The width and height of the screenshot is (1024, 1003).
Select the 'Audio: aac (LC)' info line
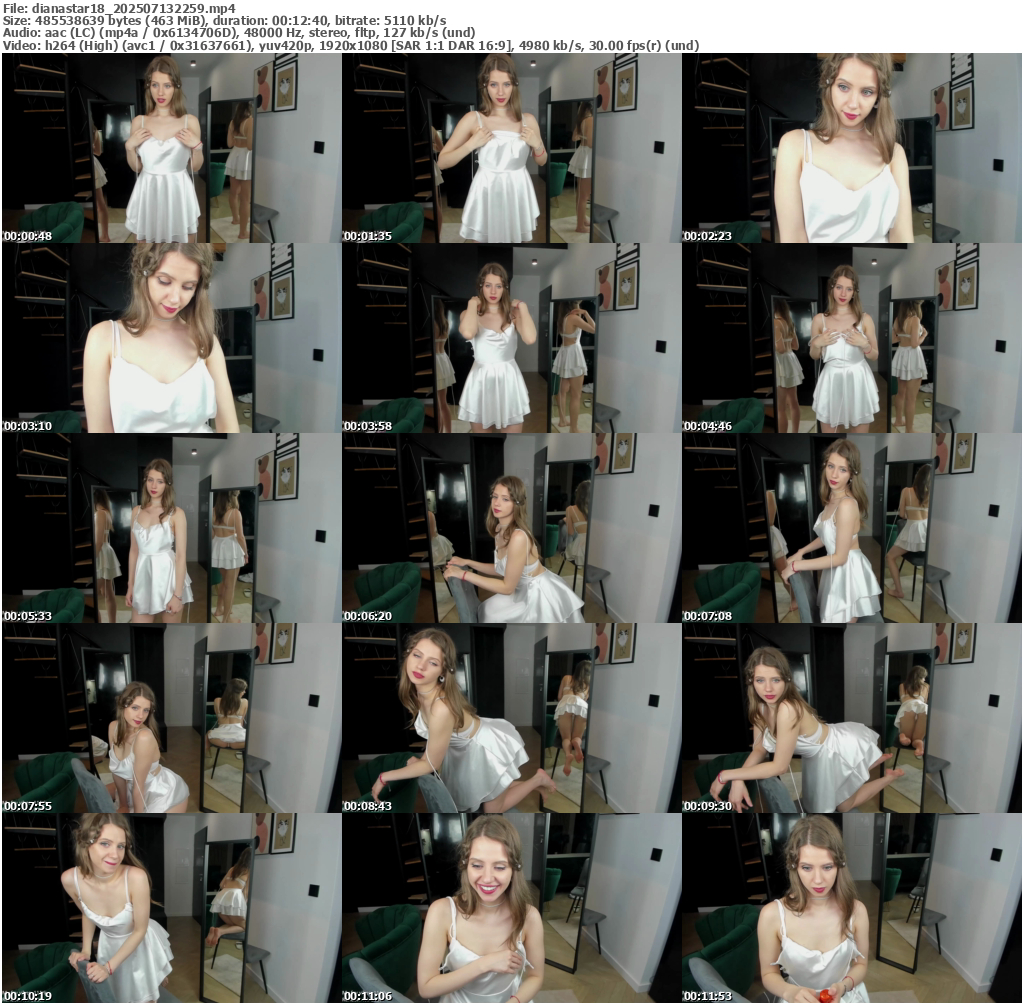[x=239, y=33]
